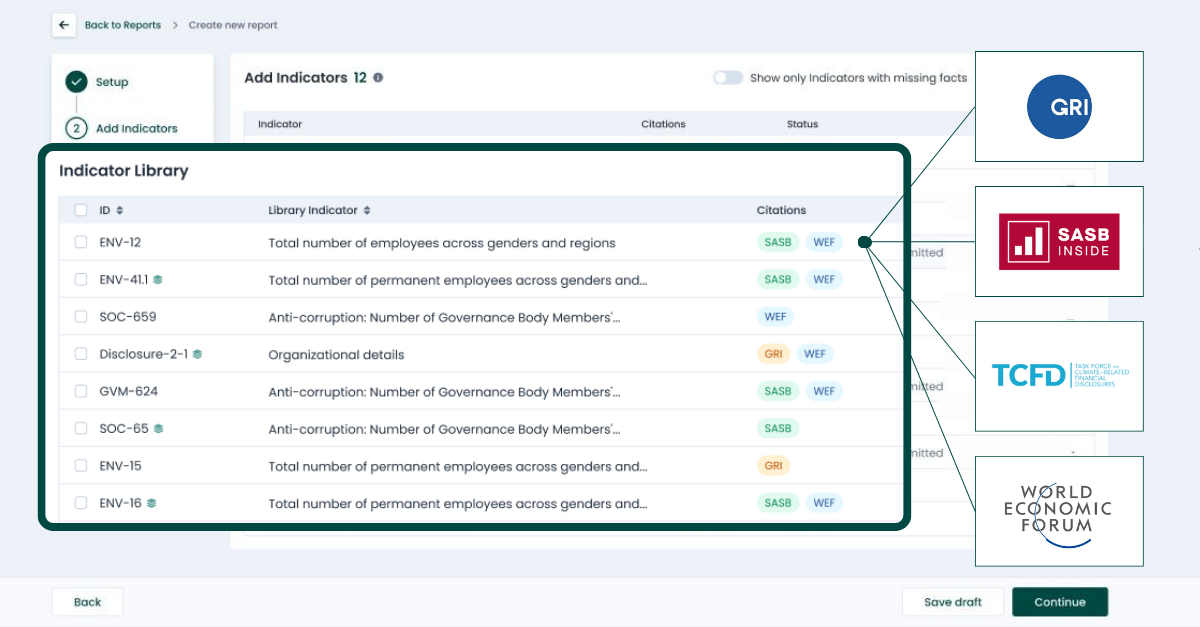Click the stack icon beside ENV-16

point(151,503)
